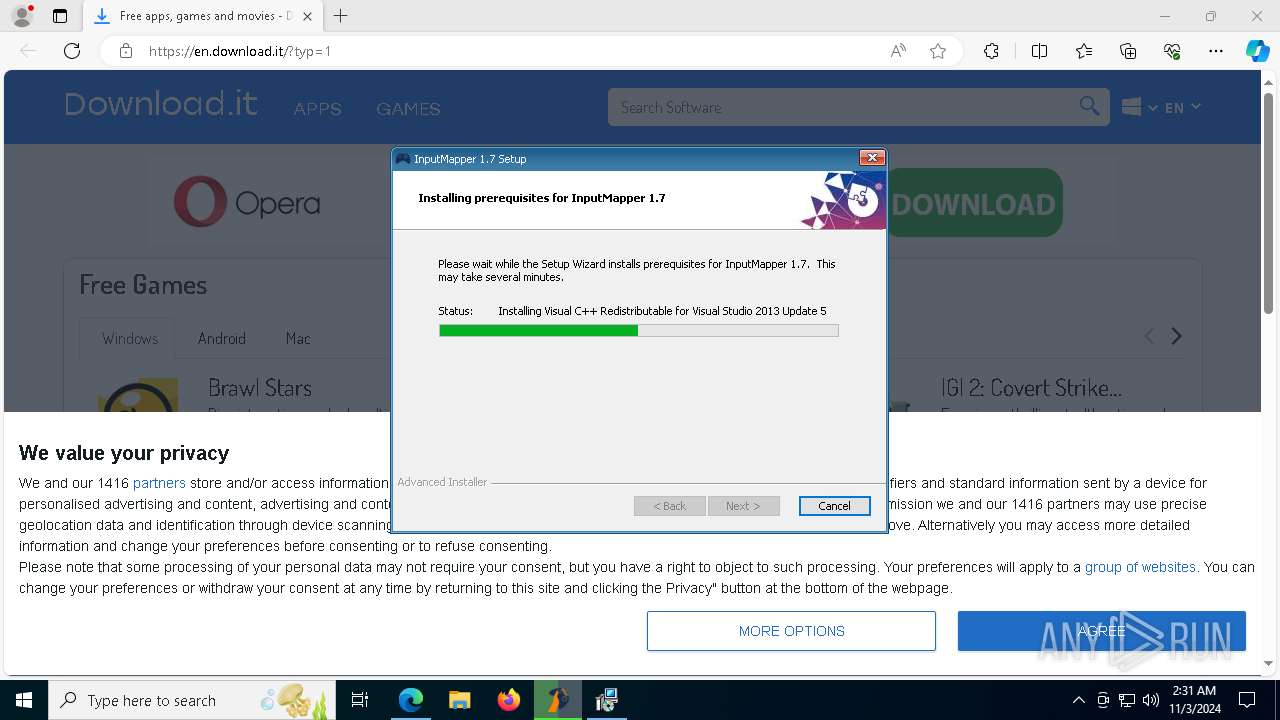Open a new browser tab
This screenshot has height=720, width=1280.
click(341, 16)
